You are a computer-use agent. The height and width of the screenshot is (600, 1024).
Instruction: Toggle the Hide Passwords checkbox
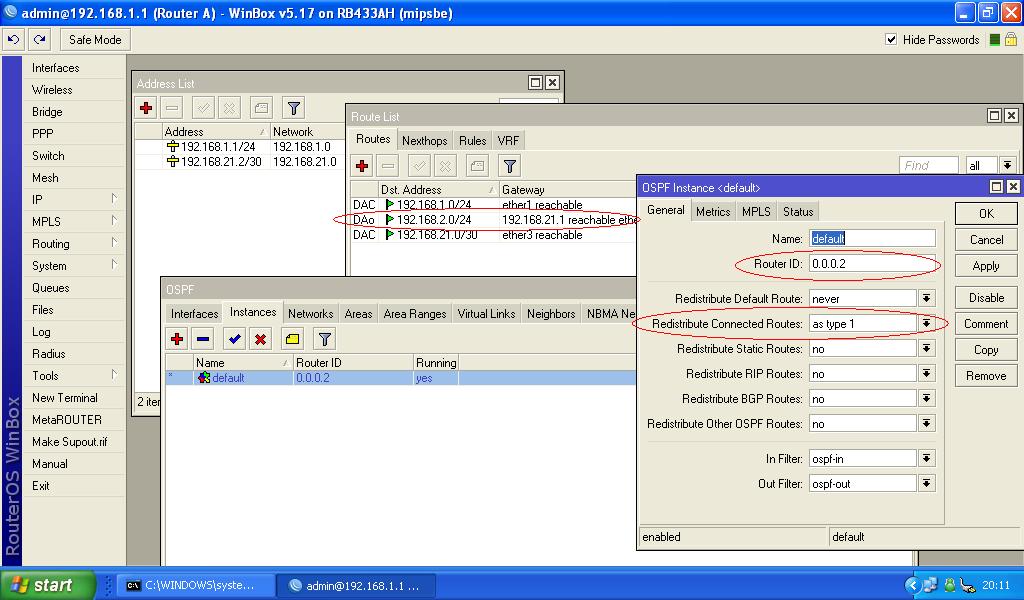[891, 40]
